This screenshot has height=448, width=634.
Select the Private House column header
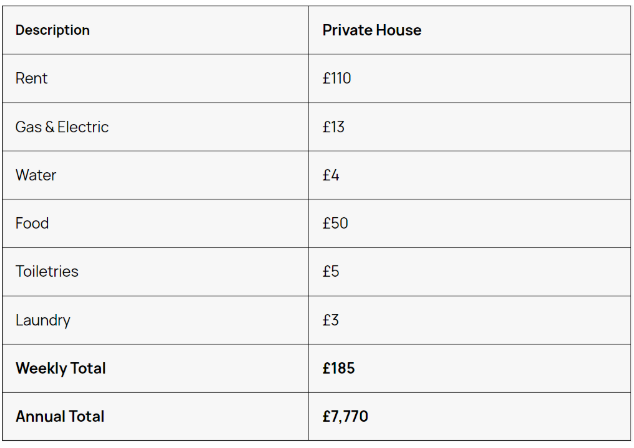tap(372, 30)
